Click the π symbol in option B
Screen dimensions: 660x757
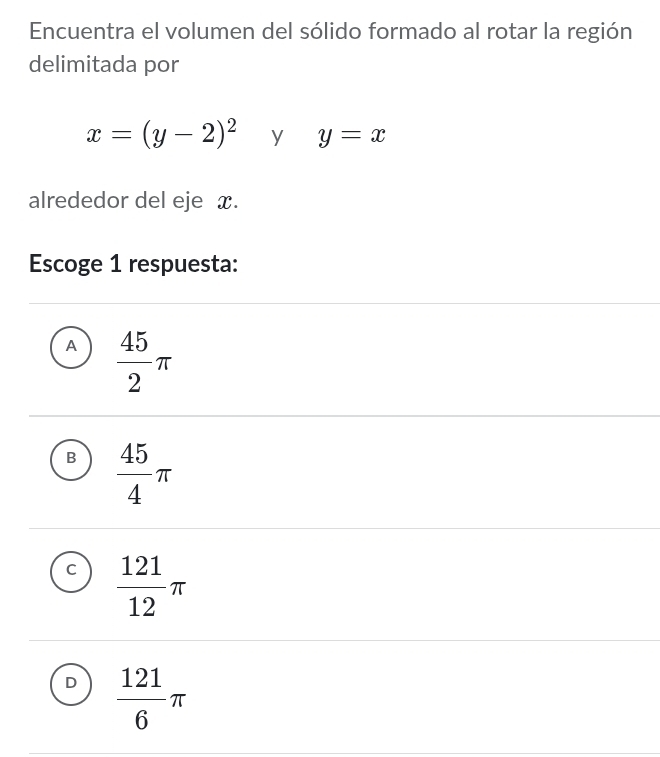(163, 474)
